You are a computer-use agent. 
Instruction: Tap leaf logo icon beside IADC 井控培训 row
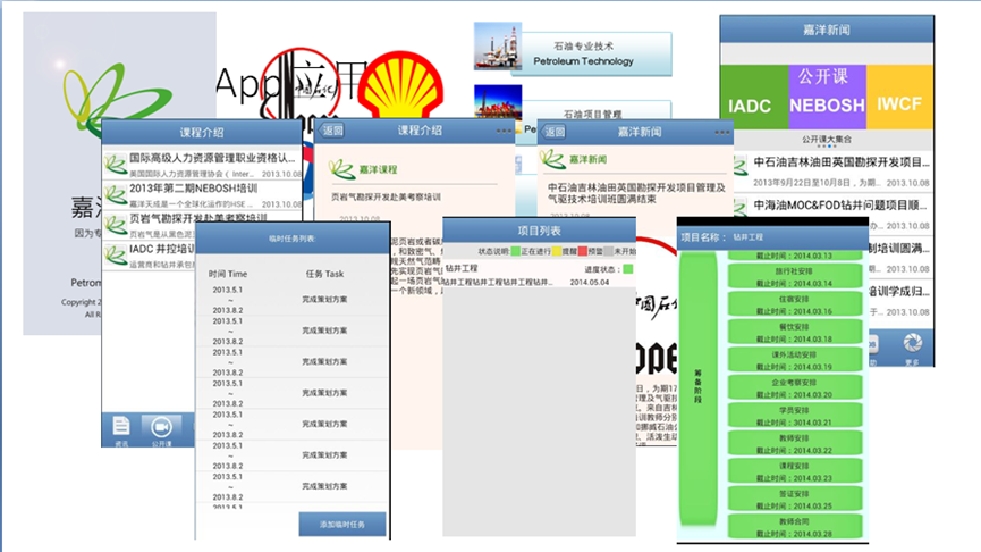(115, 256)
